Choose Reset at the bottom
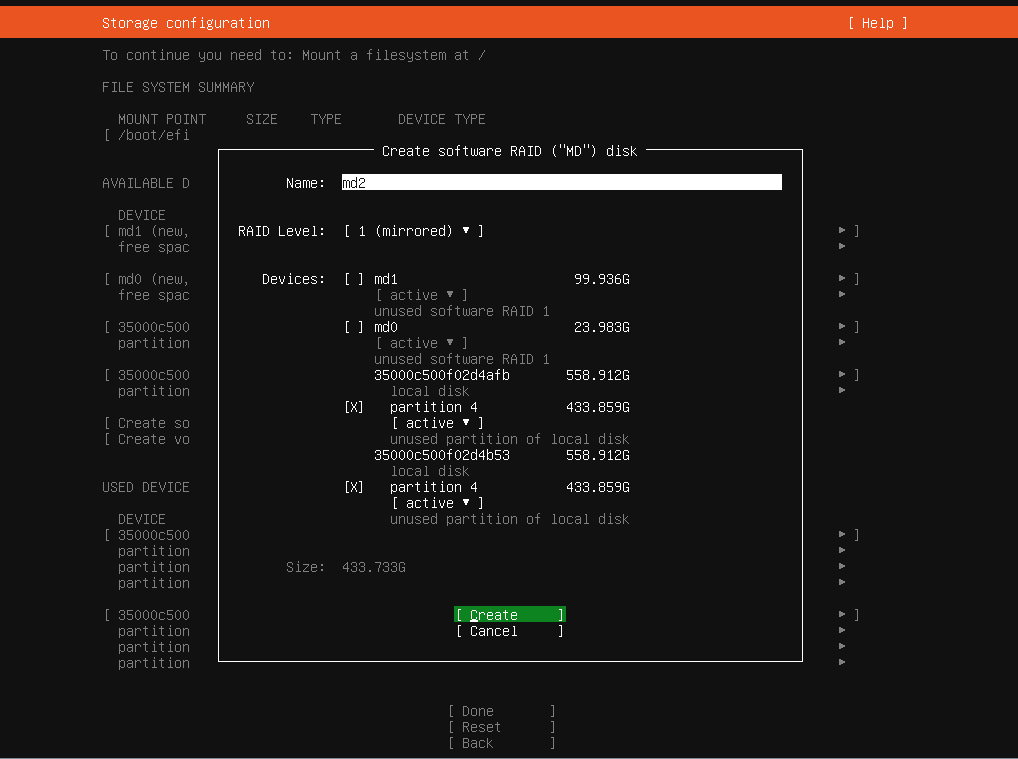Screen dimensions: 1018x759 [501, 727]
